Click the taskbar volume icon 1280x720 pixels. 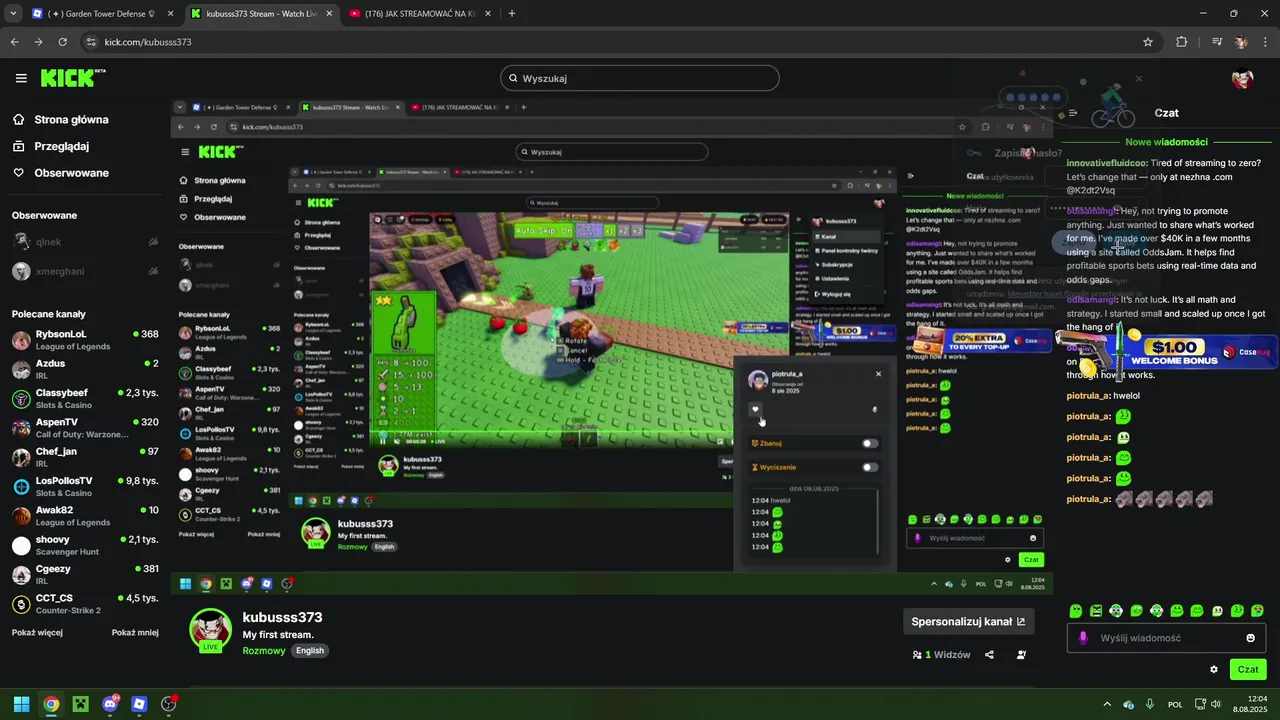pos(1216,704)
